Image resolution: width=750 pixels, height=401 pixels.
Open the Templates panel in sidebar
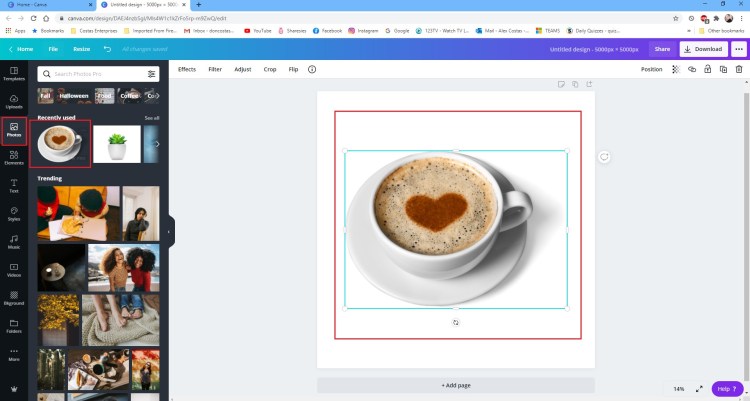14,73
